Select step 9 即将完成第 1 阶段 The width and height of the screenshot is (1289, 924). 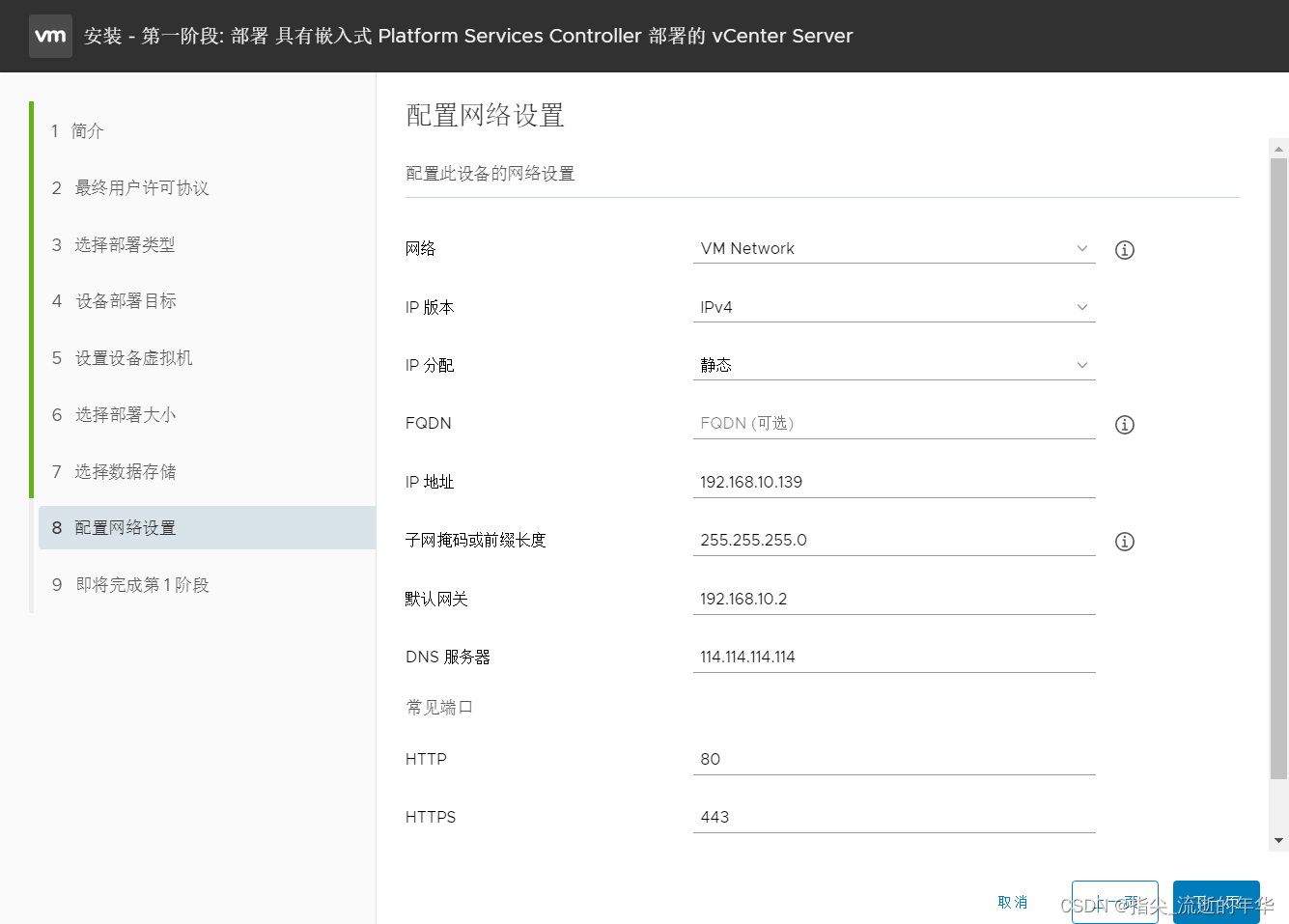(130, 585)
